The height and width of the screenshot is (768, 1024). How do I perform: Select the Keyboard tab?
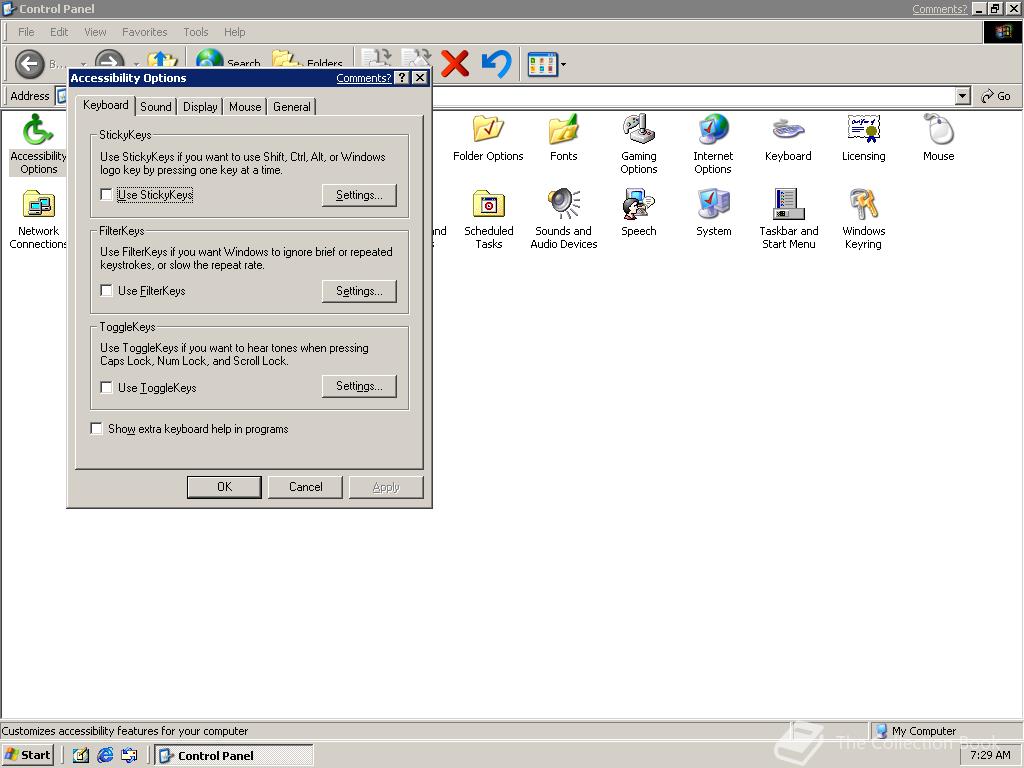(x=106, y=105)
